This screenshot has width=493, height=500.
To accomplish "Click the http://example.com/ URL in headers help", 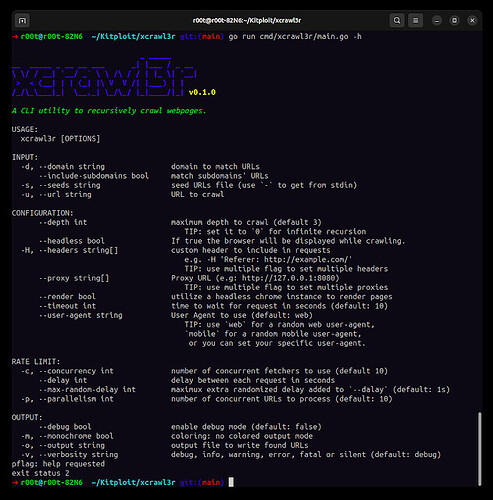I will pyautogui.click(x=306, y=260).
